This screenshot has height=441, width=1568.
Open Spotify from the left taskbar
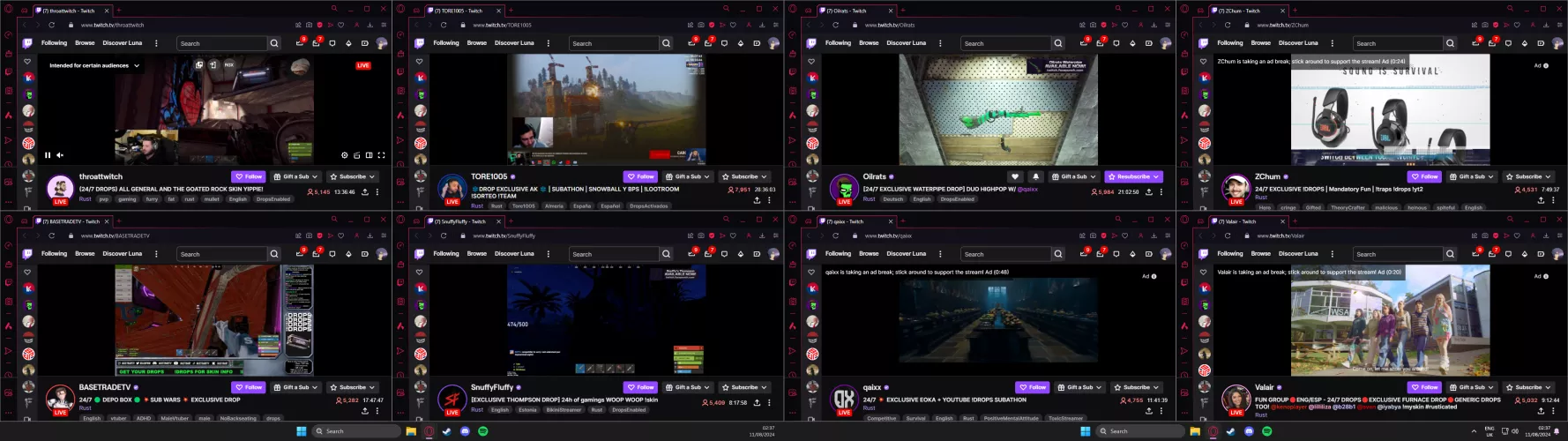[x=482, y=431]
